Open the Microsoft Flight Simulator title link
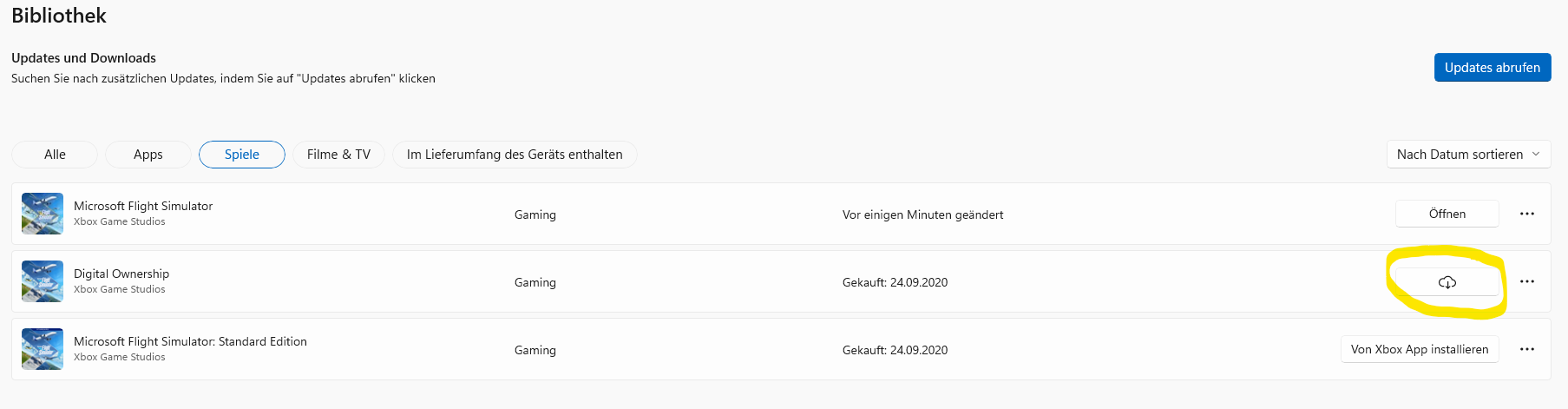 click(x=143, y=206)
